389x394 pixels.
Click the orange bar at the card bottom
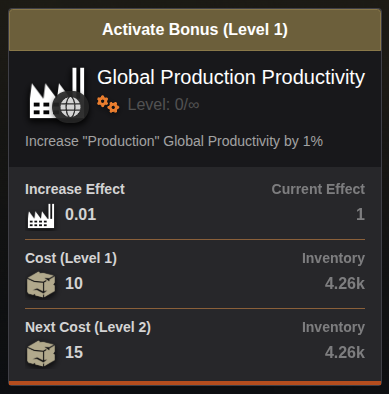(x=195, y=383)
